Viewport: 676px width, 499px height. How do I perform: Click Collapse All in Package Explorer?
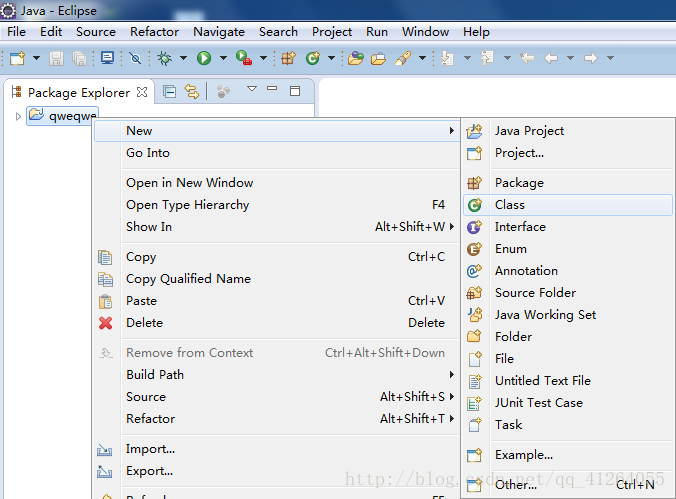[x=169, y=91]
